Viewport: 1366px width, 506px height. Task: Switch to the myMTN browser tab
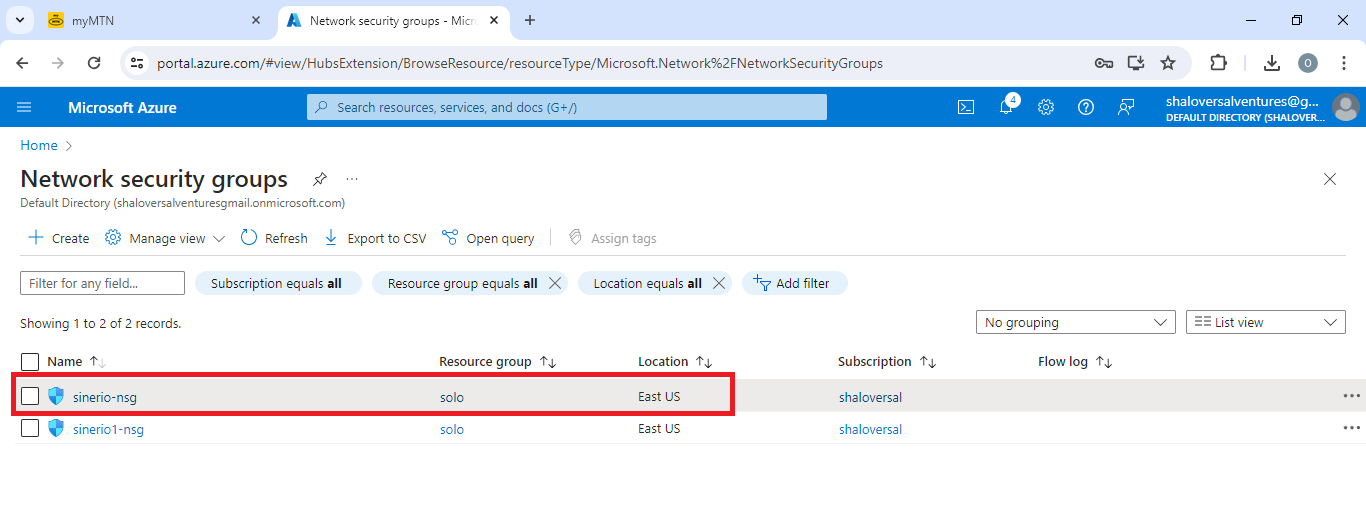pyautogui.click(x=155, y=20)
